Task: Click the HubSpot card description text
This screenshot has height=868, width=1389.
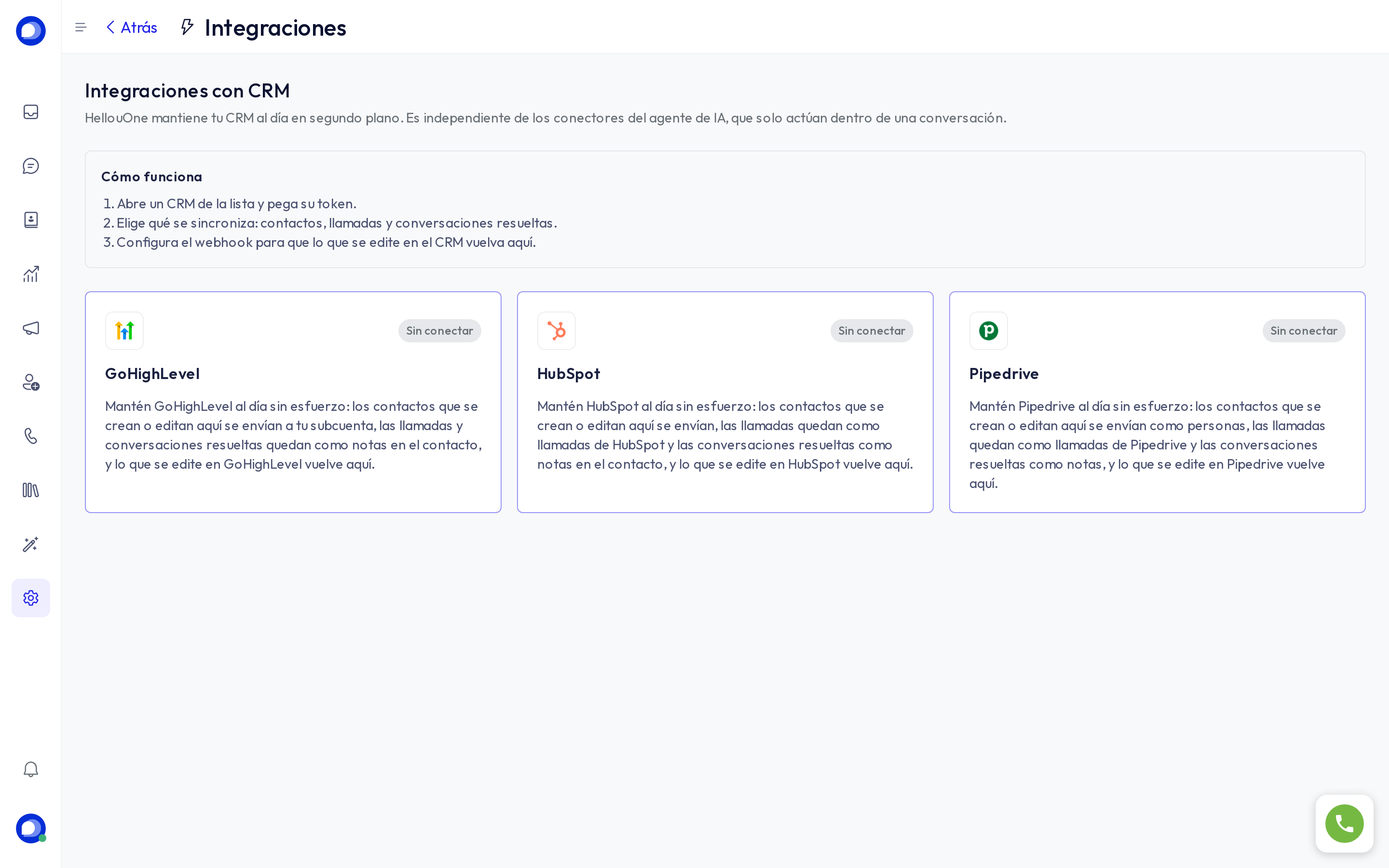Action: click(725, 435)
